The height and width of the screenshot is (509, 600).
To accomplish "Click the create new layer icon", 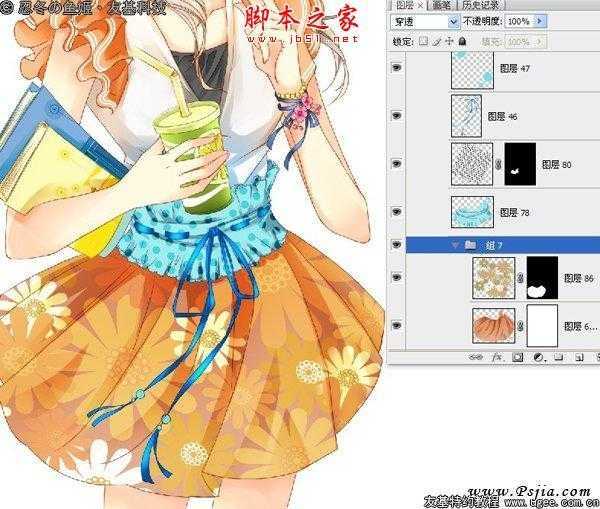I will pyautogui.click(x=577, y=357).
